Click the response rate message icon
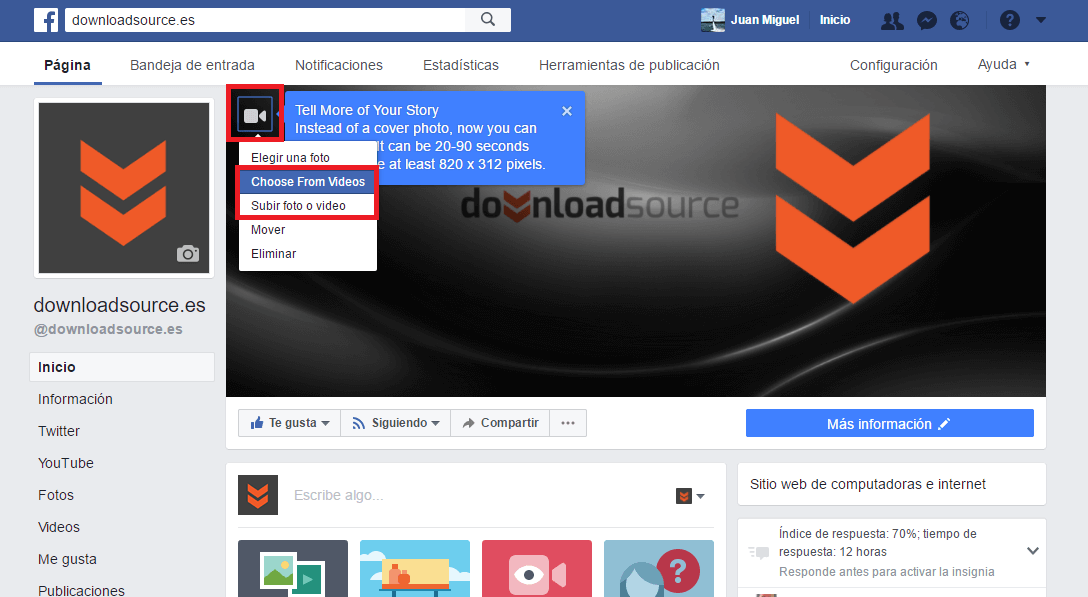Image resolution: width=1088 pixels, height=597 pixels. [758, 553]
